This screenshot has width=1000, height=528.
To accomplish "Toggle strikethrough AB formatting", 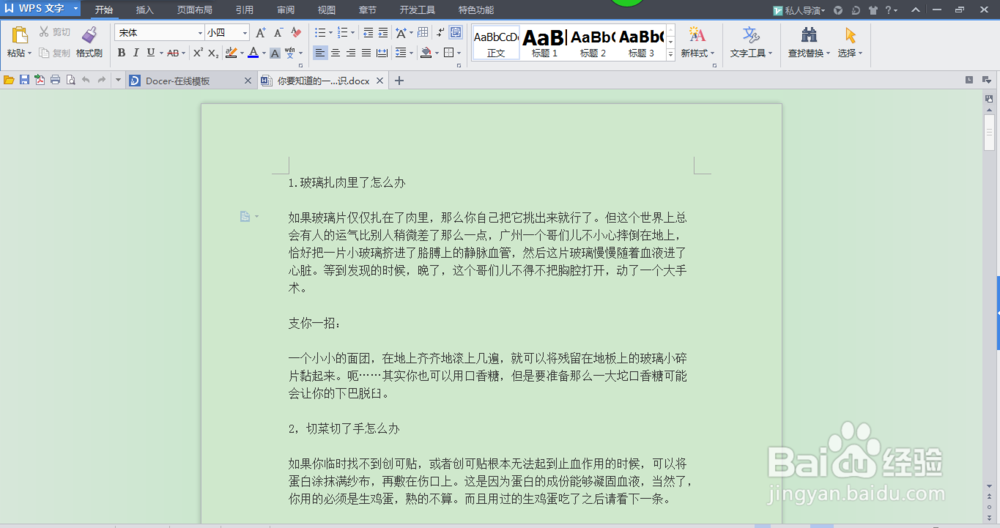I will pyautogui.click(x=173, y=53).
